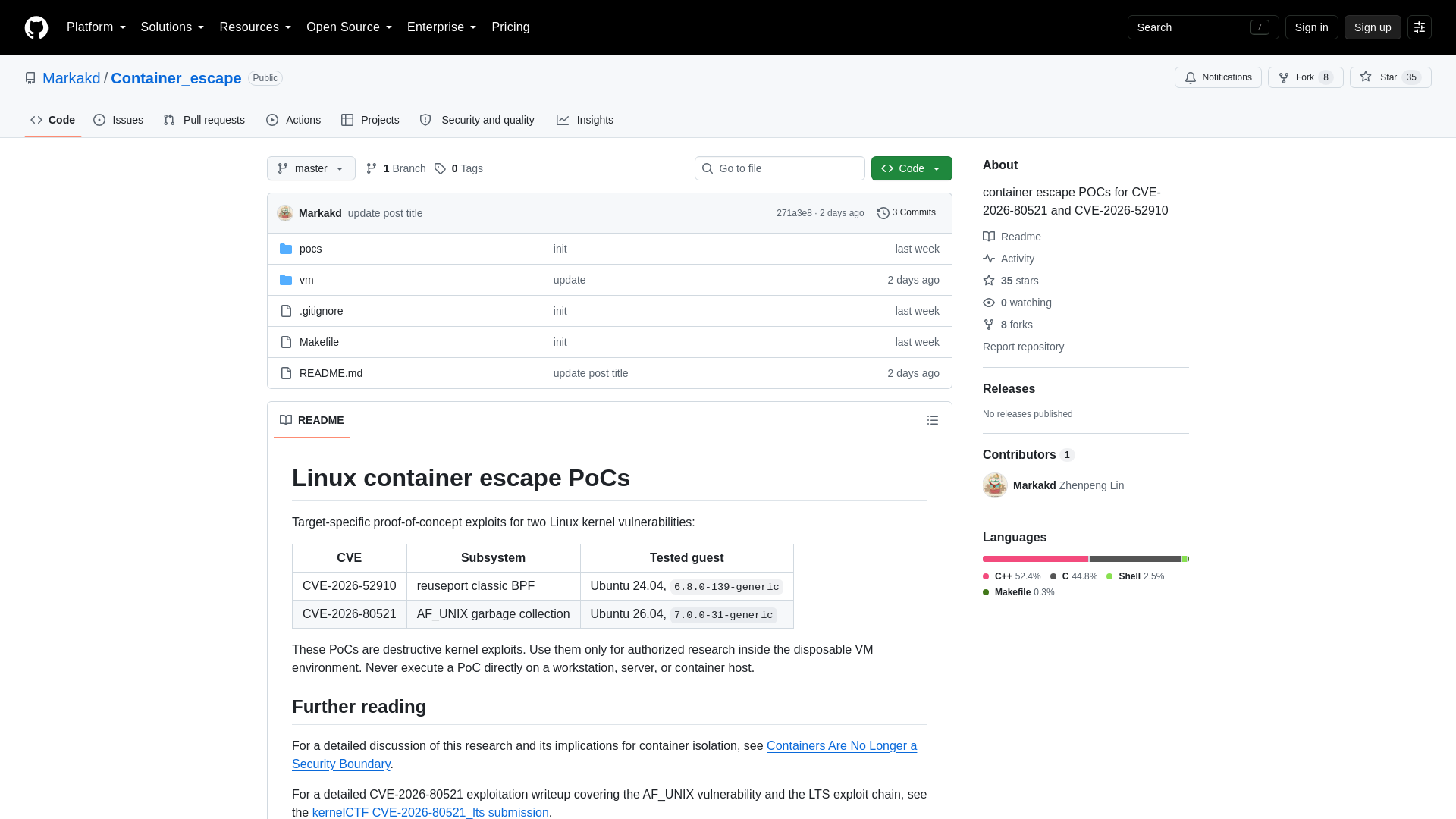1456x819 pixels.
Task: Click the README.md file icon
Action: [286, 373]
